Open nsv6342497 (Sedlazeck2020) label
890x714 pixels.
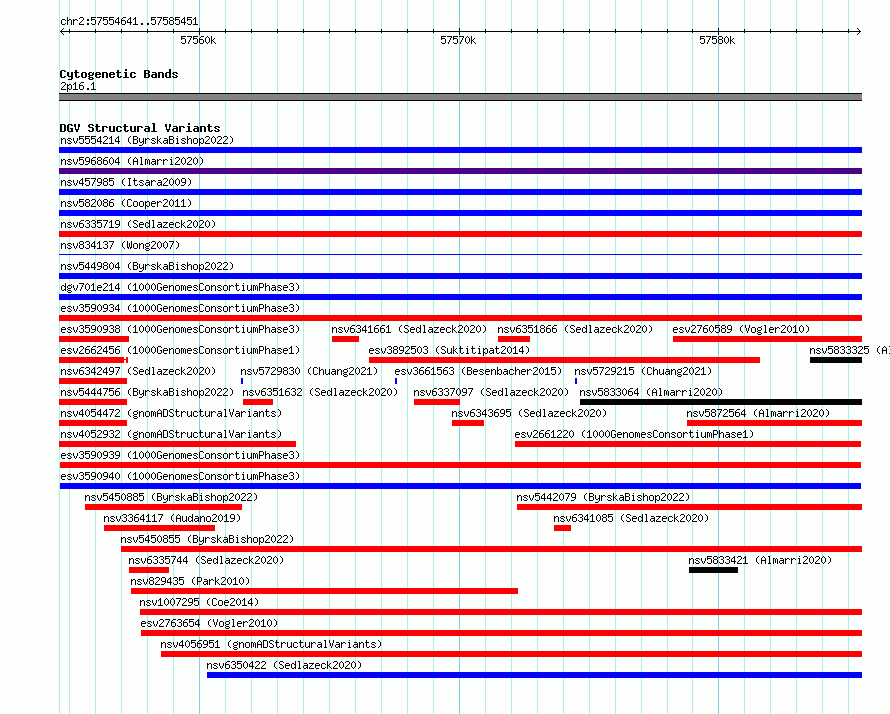pos(138,371)
